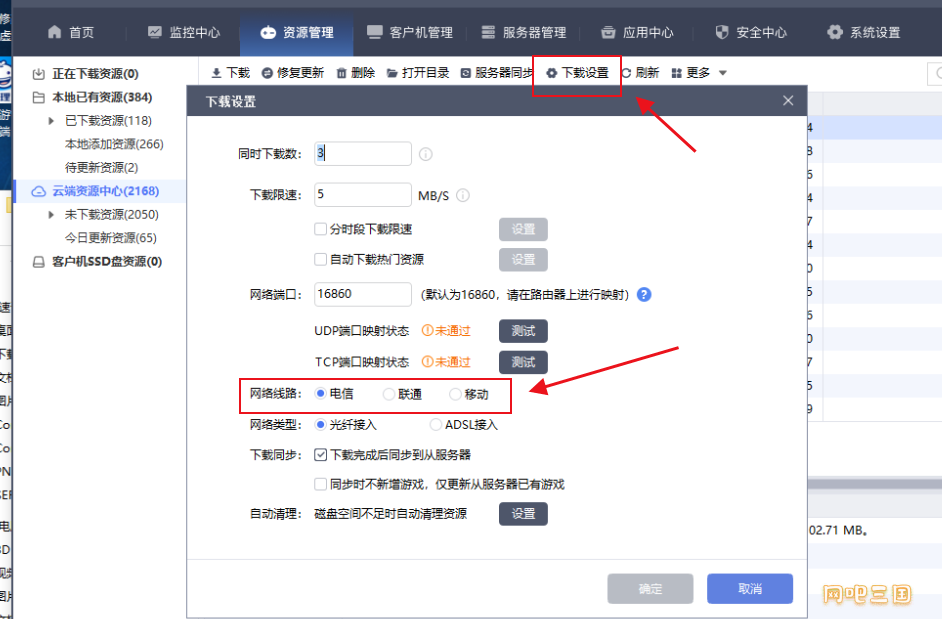
Task: Select the 联通 network line radio
Action: point(389,394)
